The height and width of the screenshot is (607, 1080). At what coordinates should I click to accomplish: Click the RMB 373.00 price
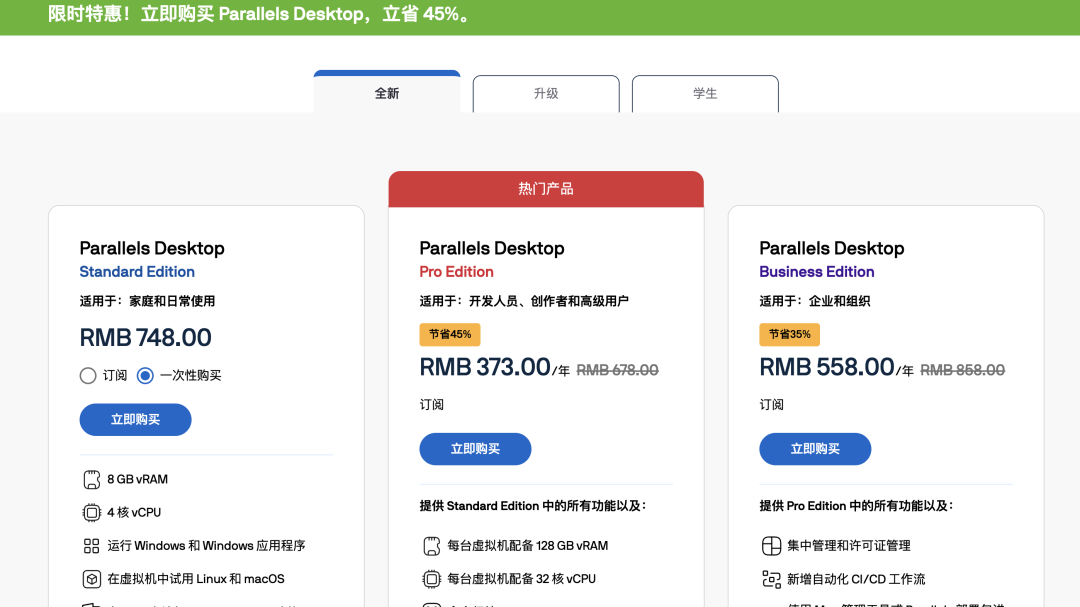click(x=485, y=367)
